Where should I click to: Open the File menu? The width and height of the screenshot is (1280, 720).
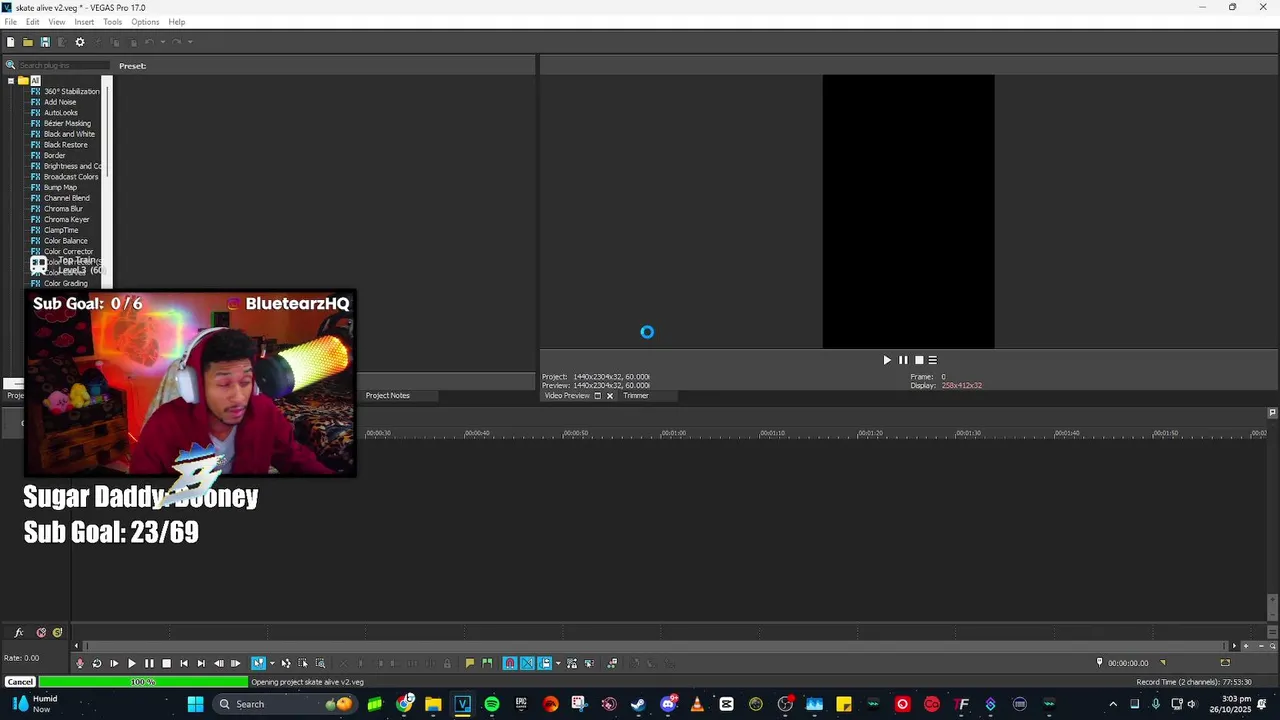[10, 22]
